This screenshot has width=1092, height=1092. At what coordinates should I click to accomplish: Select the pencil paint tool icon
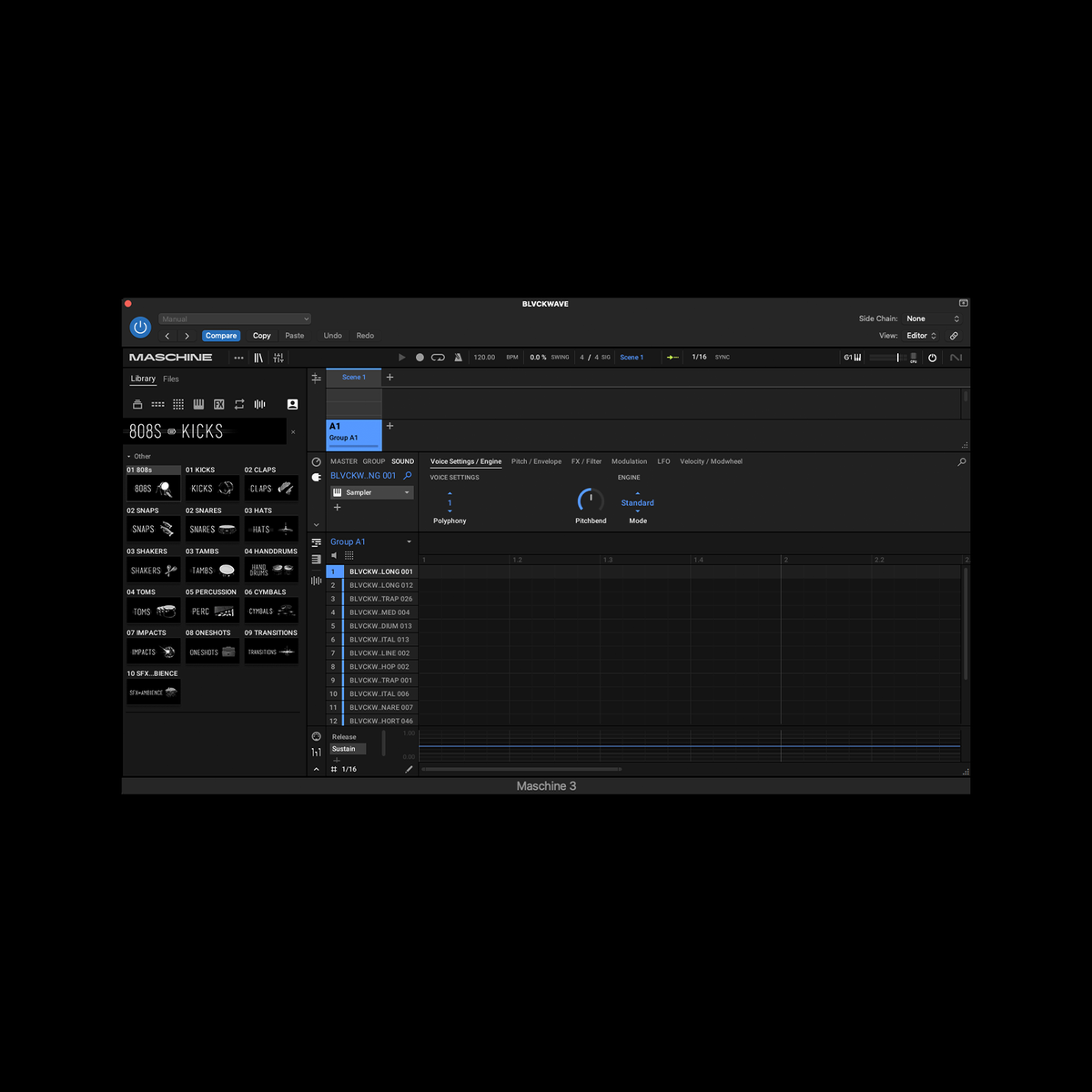point(409,770)
